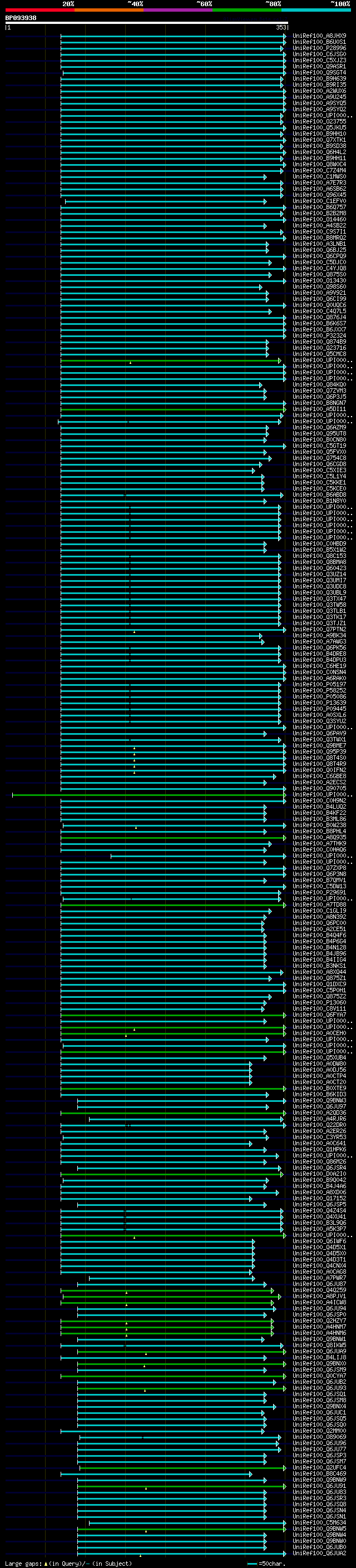Select the UniRef100_A8Q935 label
The height and width of the screenshot is (1568, 356).
pos(319,837)
